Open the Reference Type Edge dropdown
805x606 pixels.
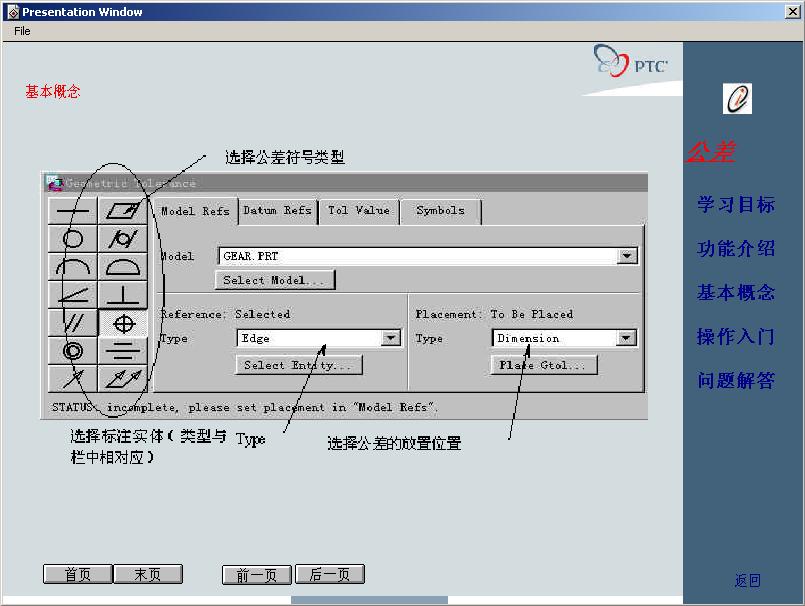click(391, 338)
